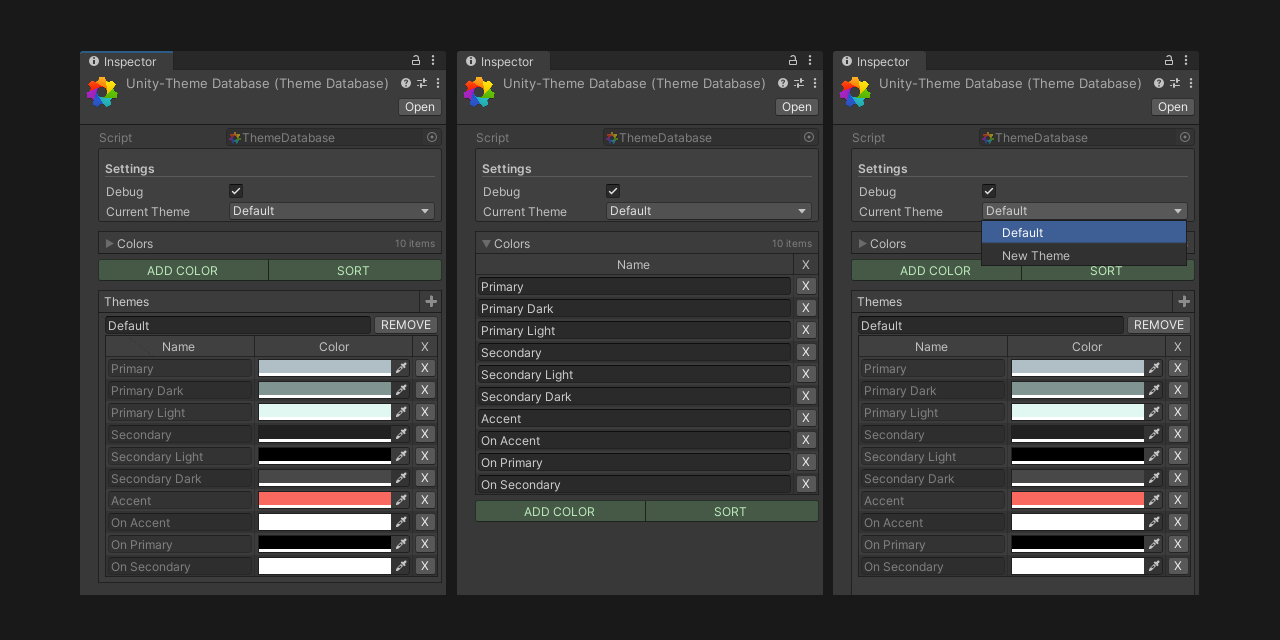The image size is (1280, 640).
Task: Click REMOVE next to the Default theme
Action: (405, 324)
